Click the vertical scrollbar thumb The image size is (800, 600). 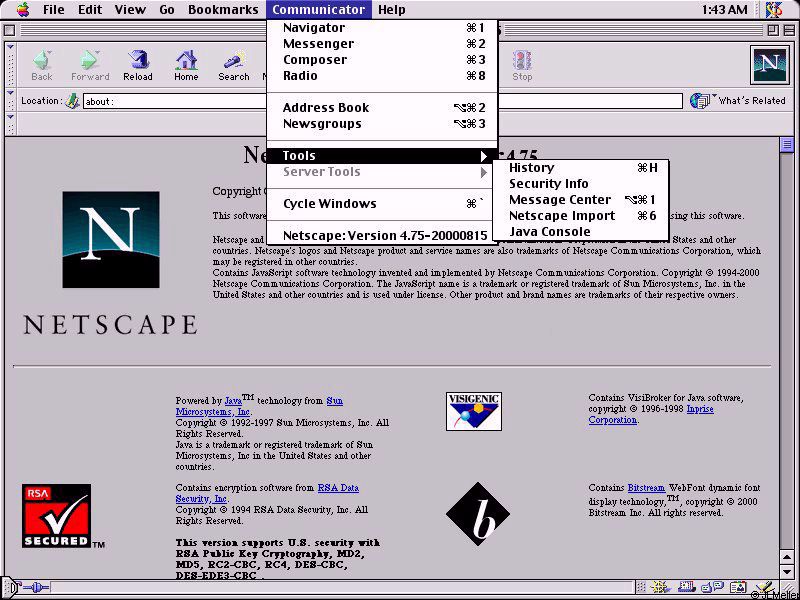point(786,144)
